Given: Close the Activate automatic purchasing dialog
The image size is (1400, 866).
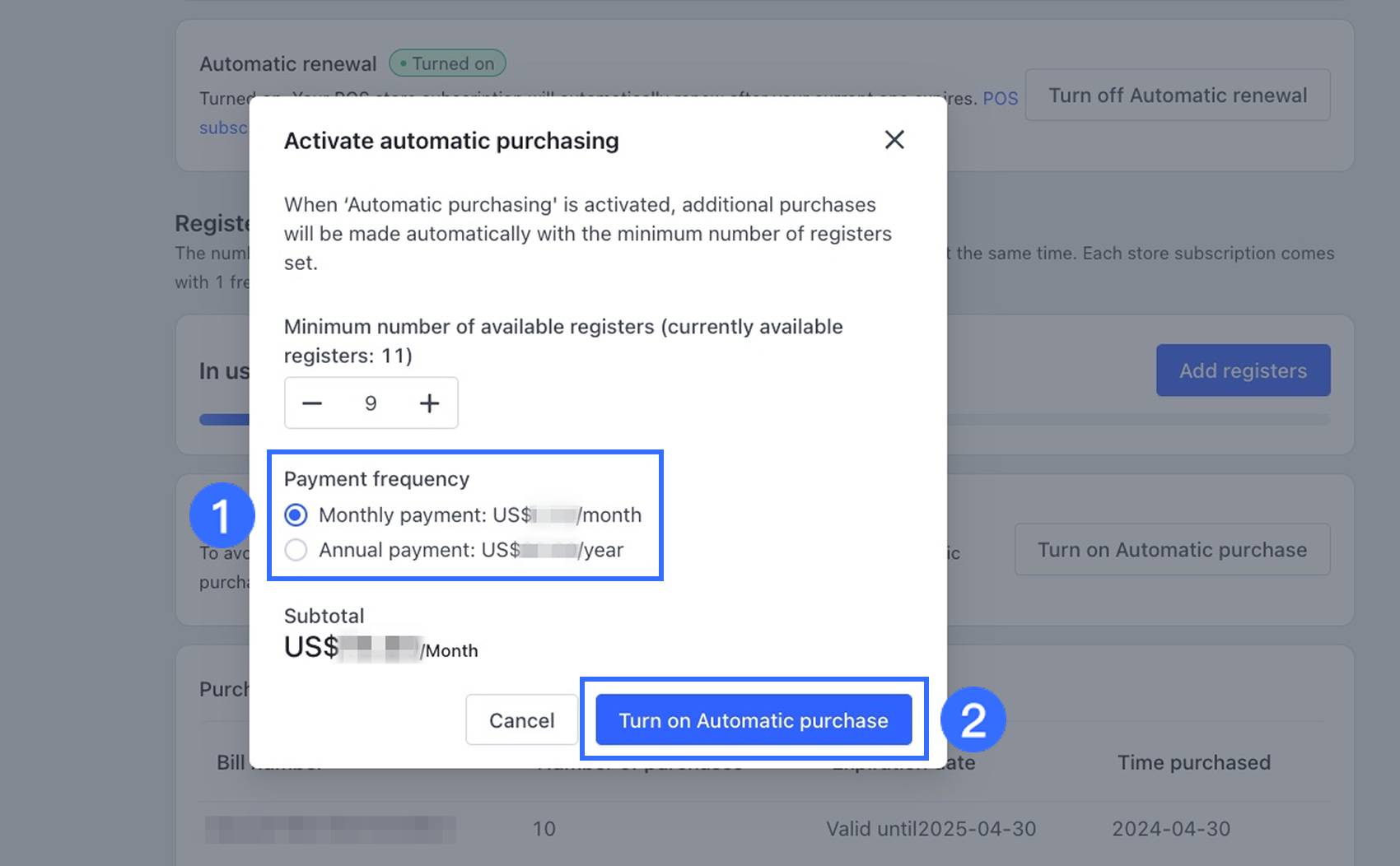Looking at the screenshot, I should 894,140.
